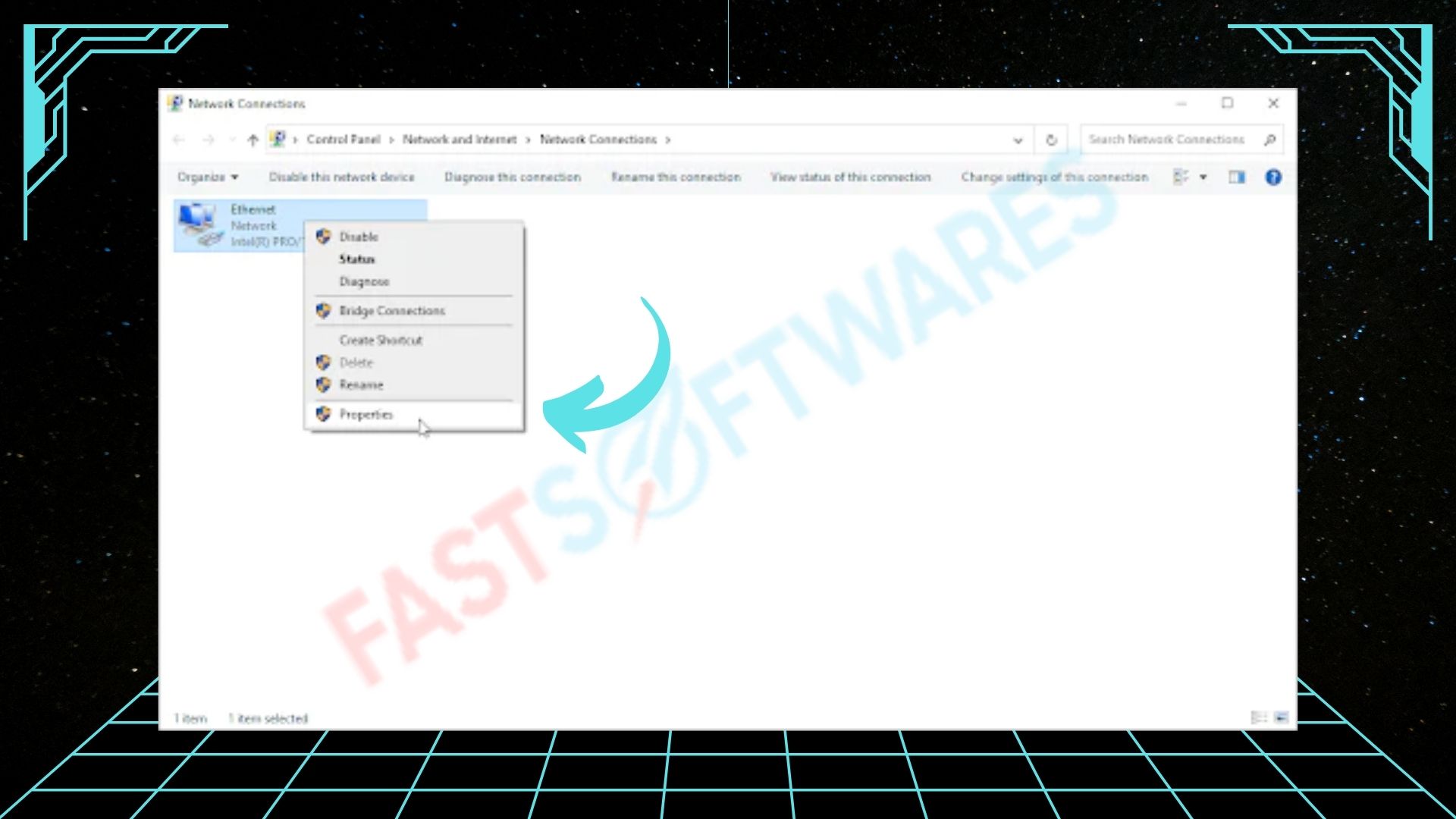This screenshot has width=1456, height=819.
Task: Click the Forward navigation arrow
Action: point(209,140)
